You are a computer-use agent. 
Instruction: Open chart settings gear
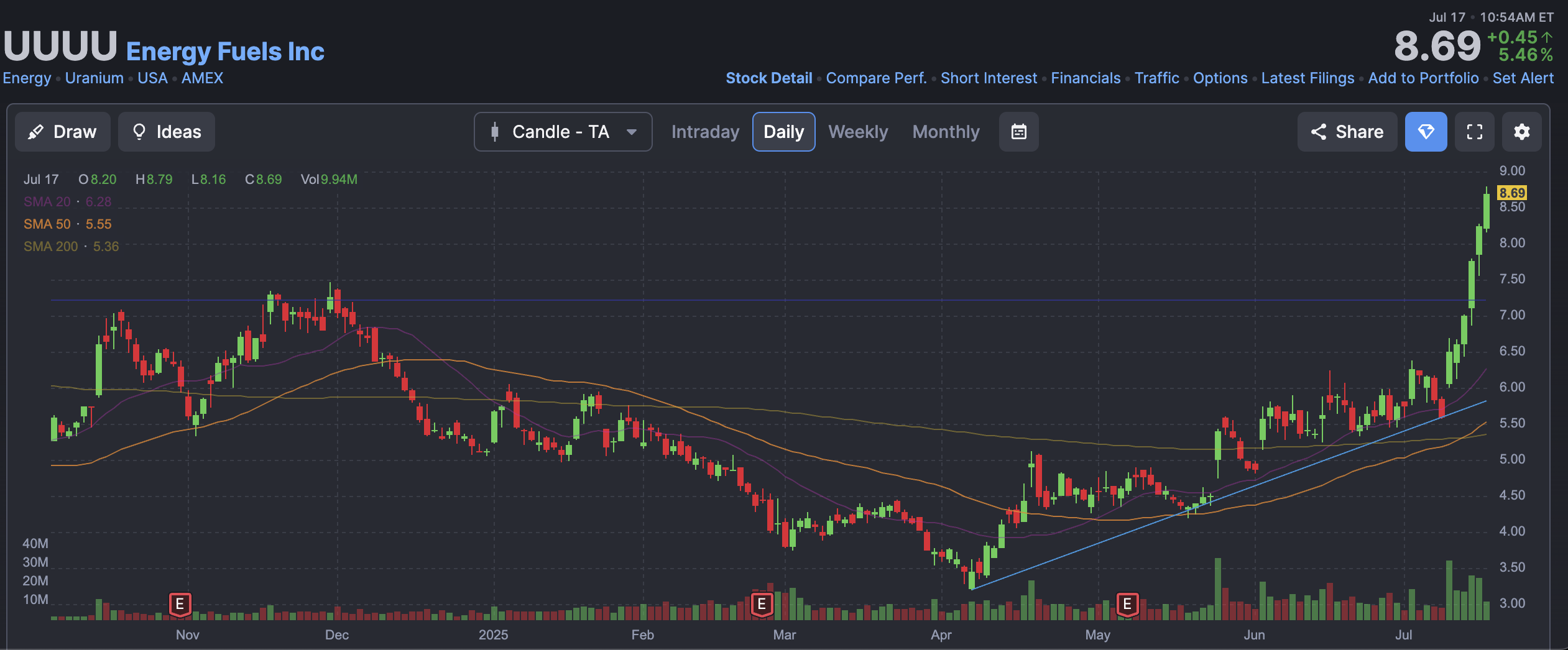point(1522,132)
